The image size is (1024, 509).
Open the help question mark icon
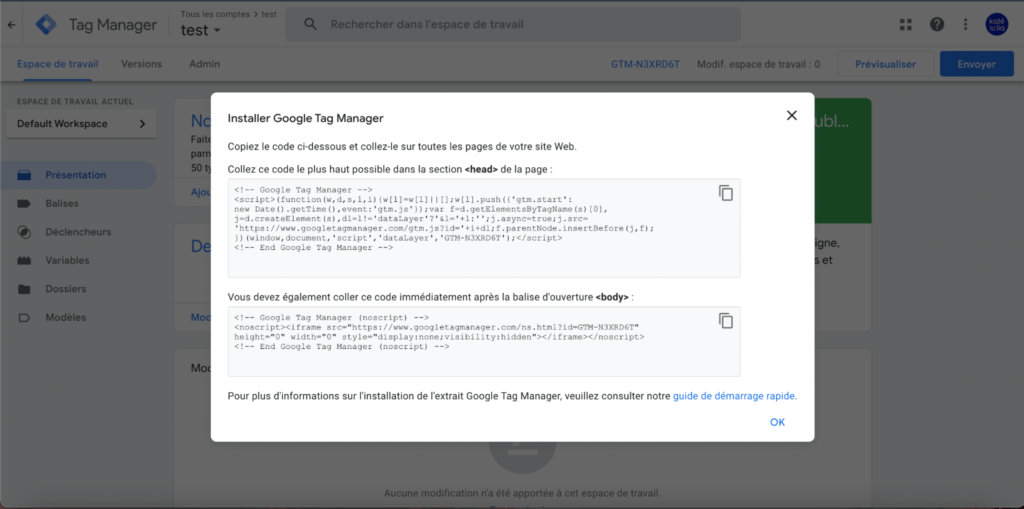pos(937,25)
